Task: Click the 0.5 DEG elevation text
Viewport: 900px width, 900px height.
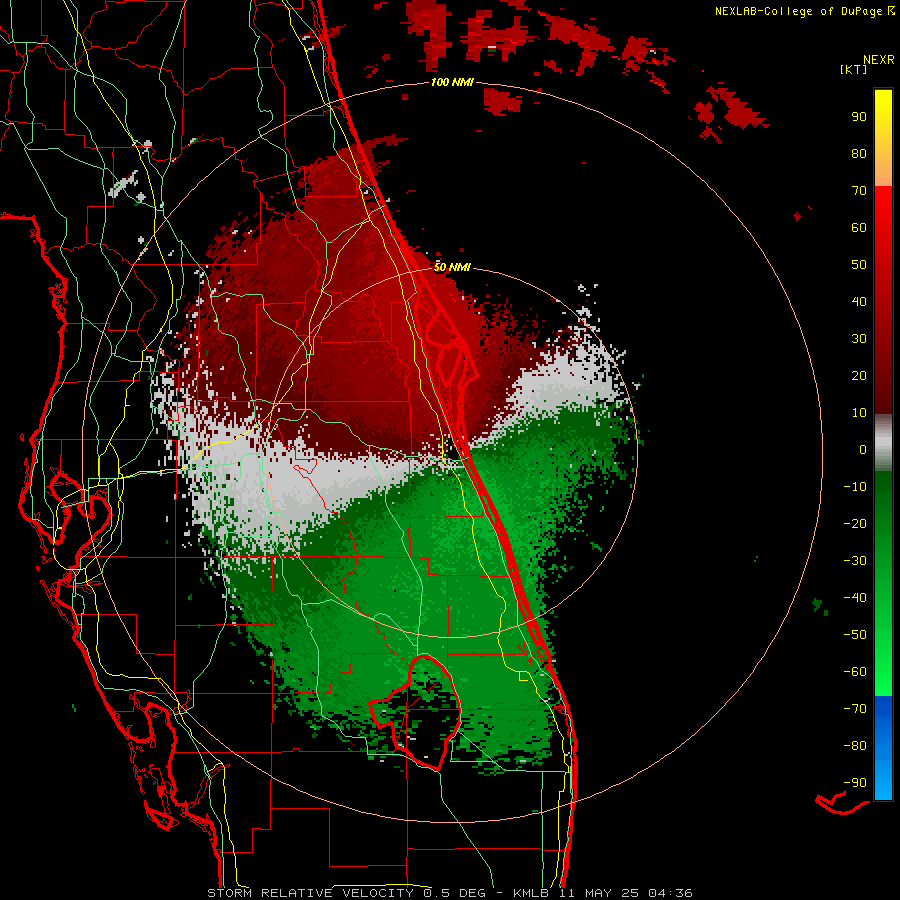Action: 455,893
